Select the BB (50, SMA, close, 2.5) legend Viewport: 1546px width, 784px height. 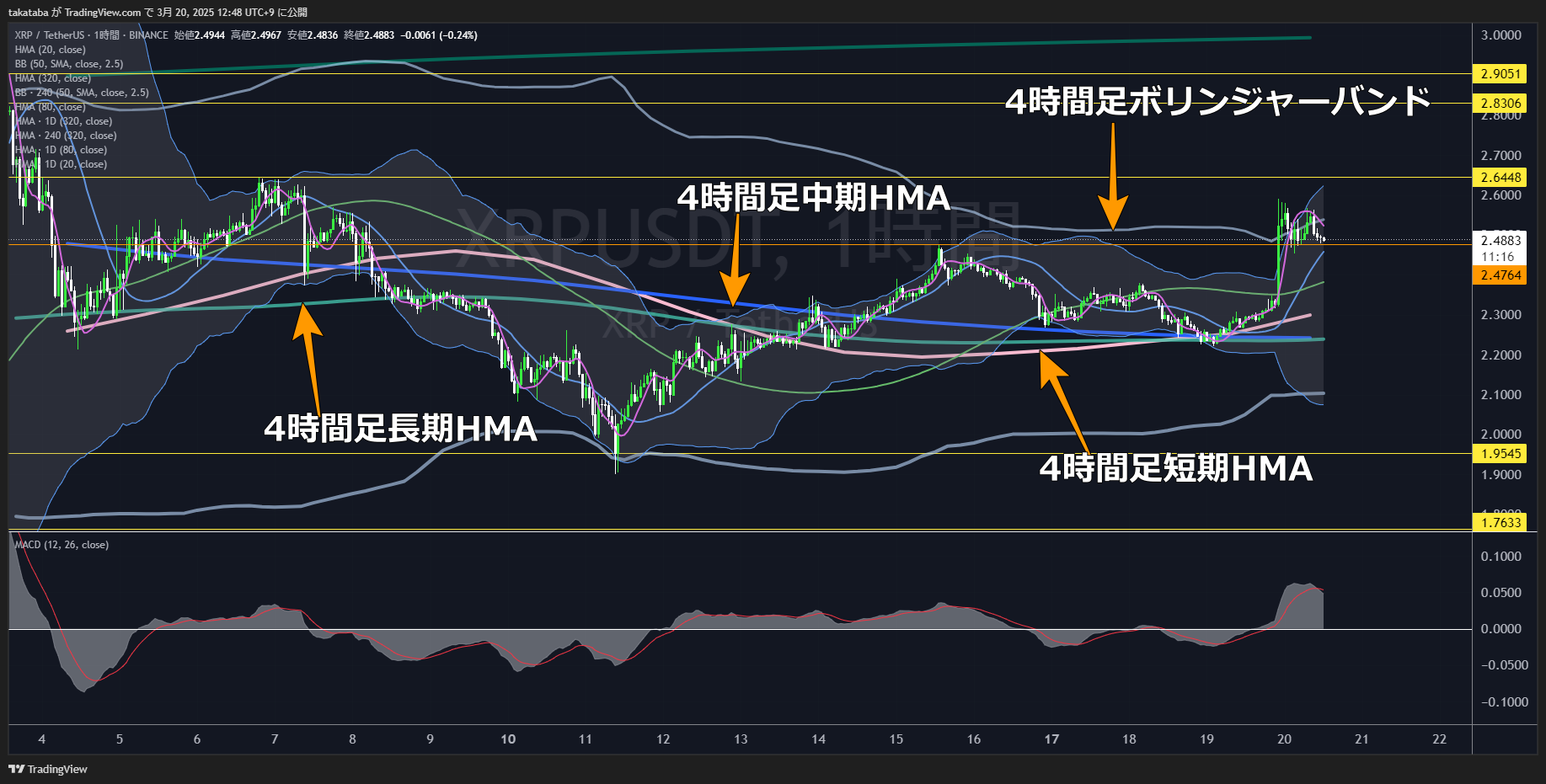pos(69,64)
